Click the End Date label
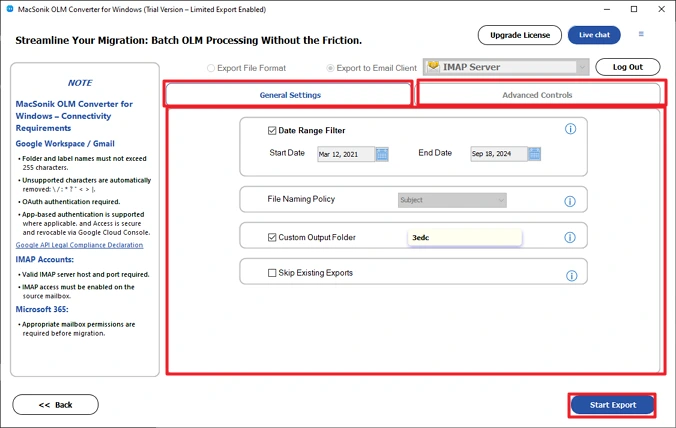The height and width of the screenshot is (428, 676). click(435, 153)
